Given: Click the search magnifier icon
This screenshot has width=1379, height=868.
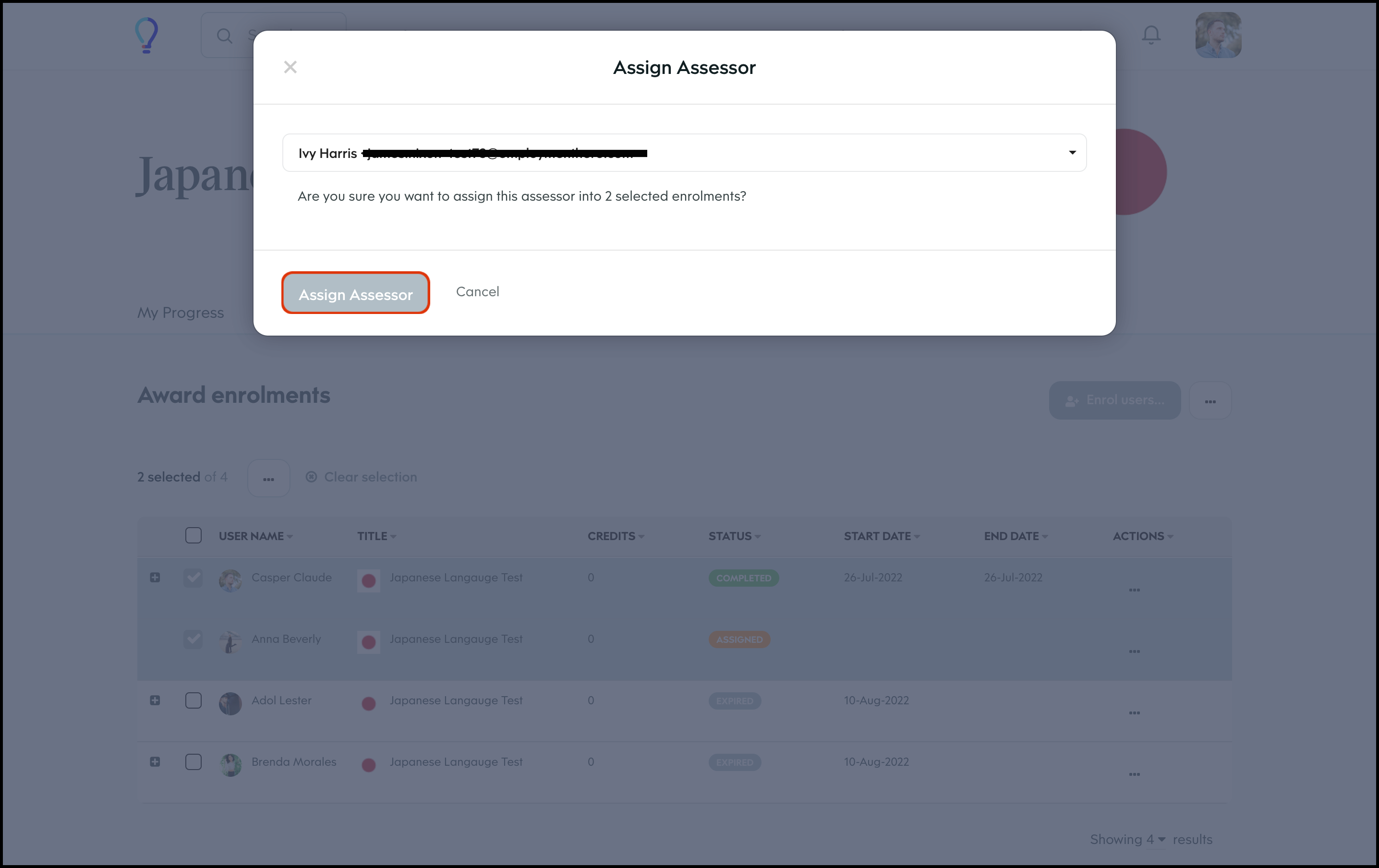Looking at the screenshot, I should (225, 36).
